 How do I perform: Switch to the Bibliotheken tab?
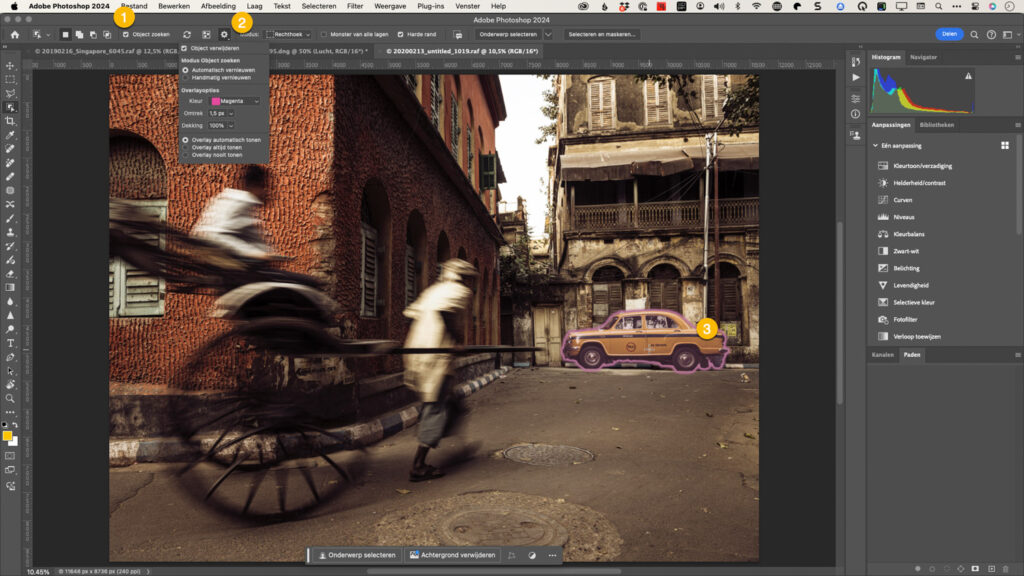coord(936,125)
